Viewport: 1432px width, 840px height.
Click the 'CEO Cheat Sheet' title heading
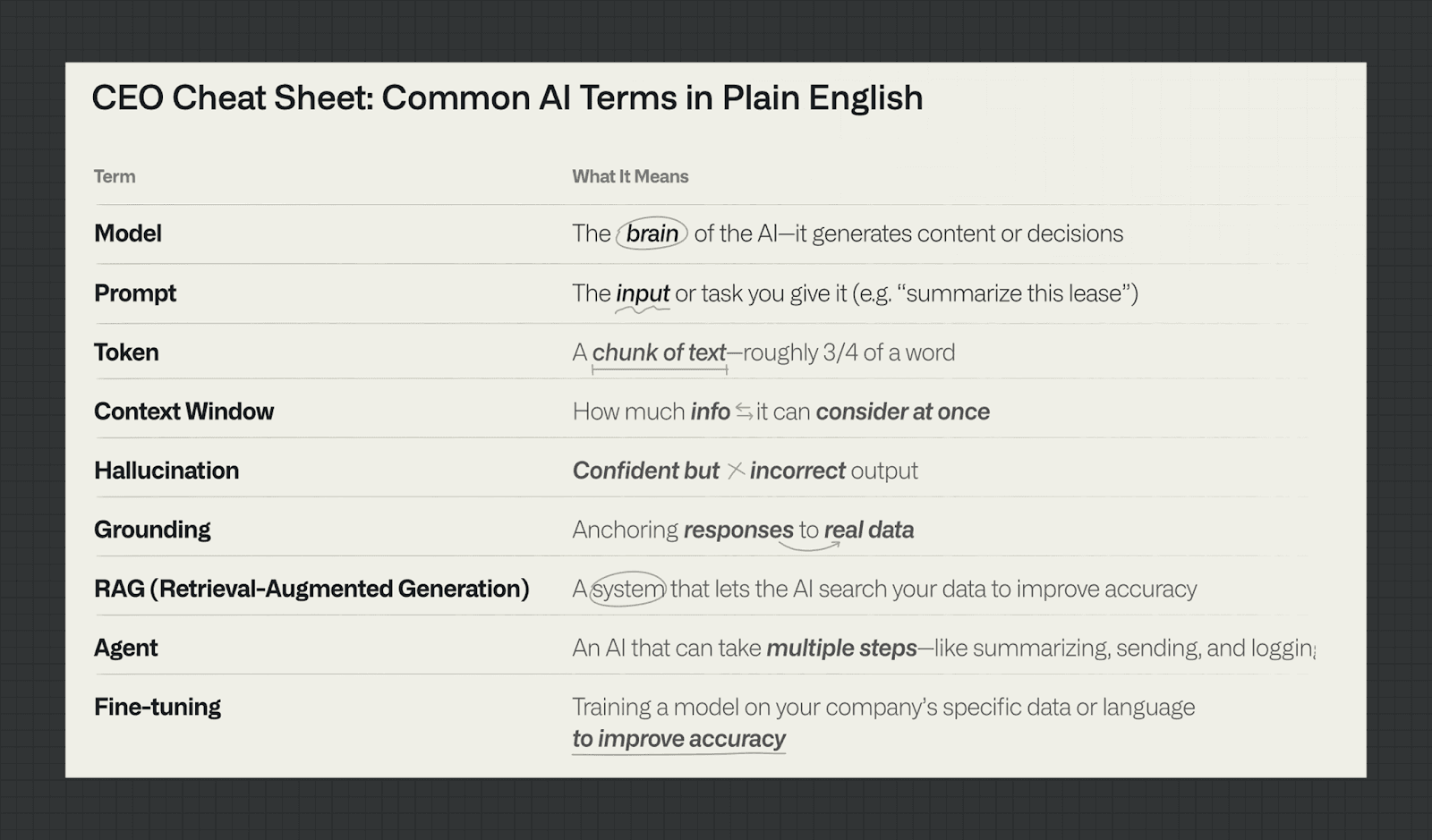coord(507,98)
